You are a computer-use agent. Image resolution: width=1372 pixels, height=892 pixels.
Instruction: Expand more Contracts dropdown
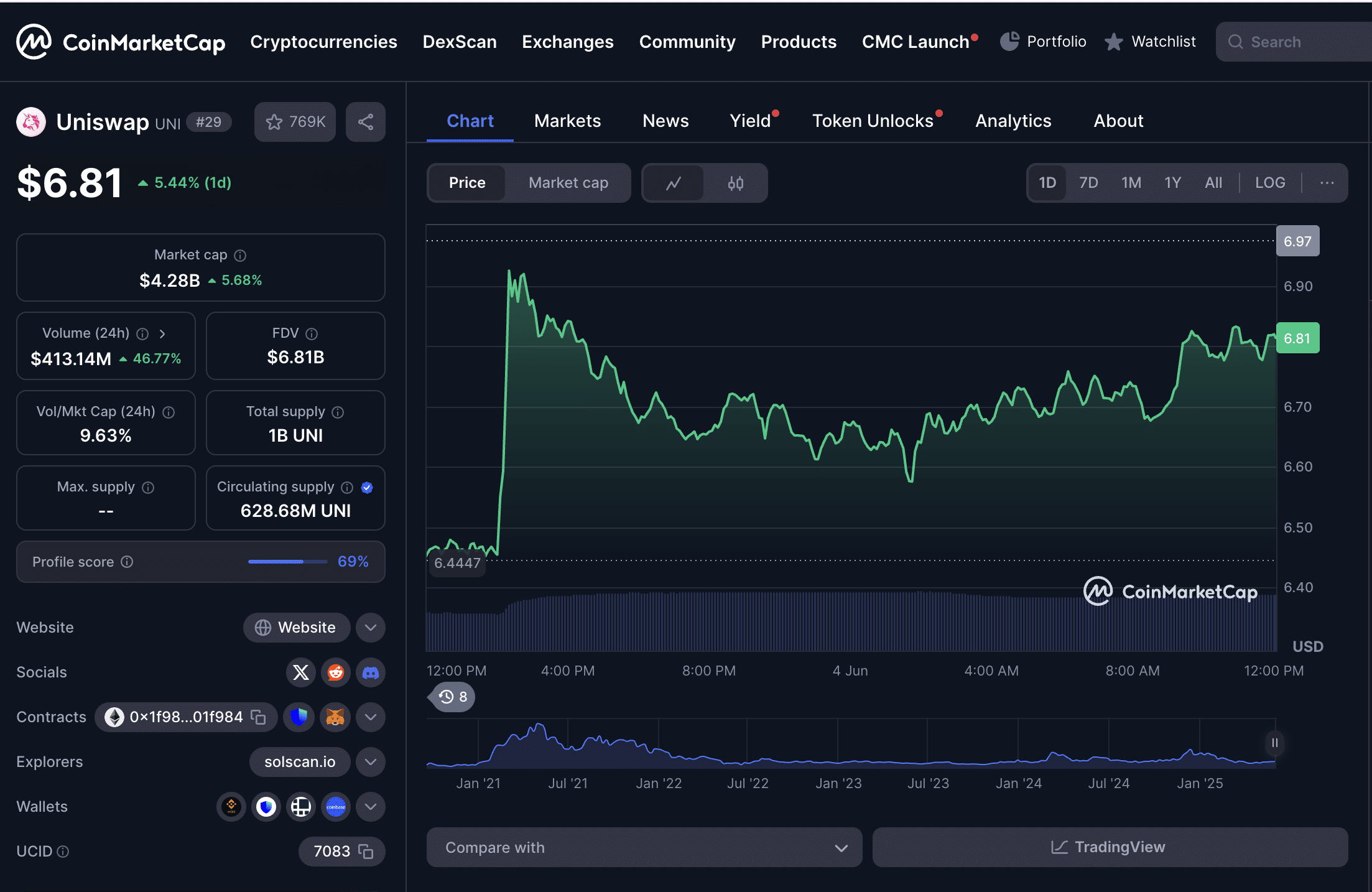[x=371, y=717]
